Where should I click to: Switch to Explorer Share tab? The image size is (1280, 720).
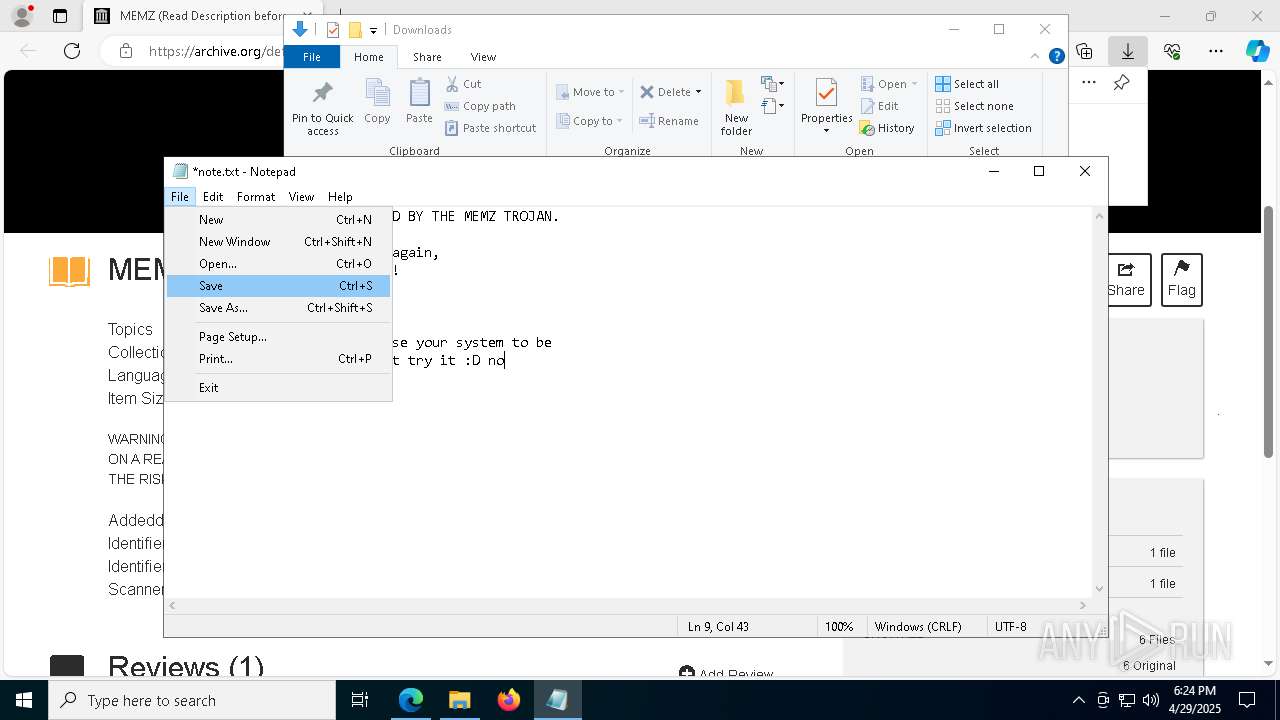point(427,57)
